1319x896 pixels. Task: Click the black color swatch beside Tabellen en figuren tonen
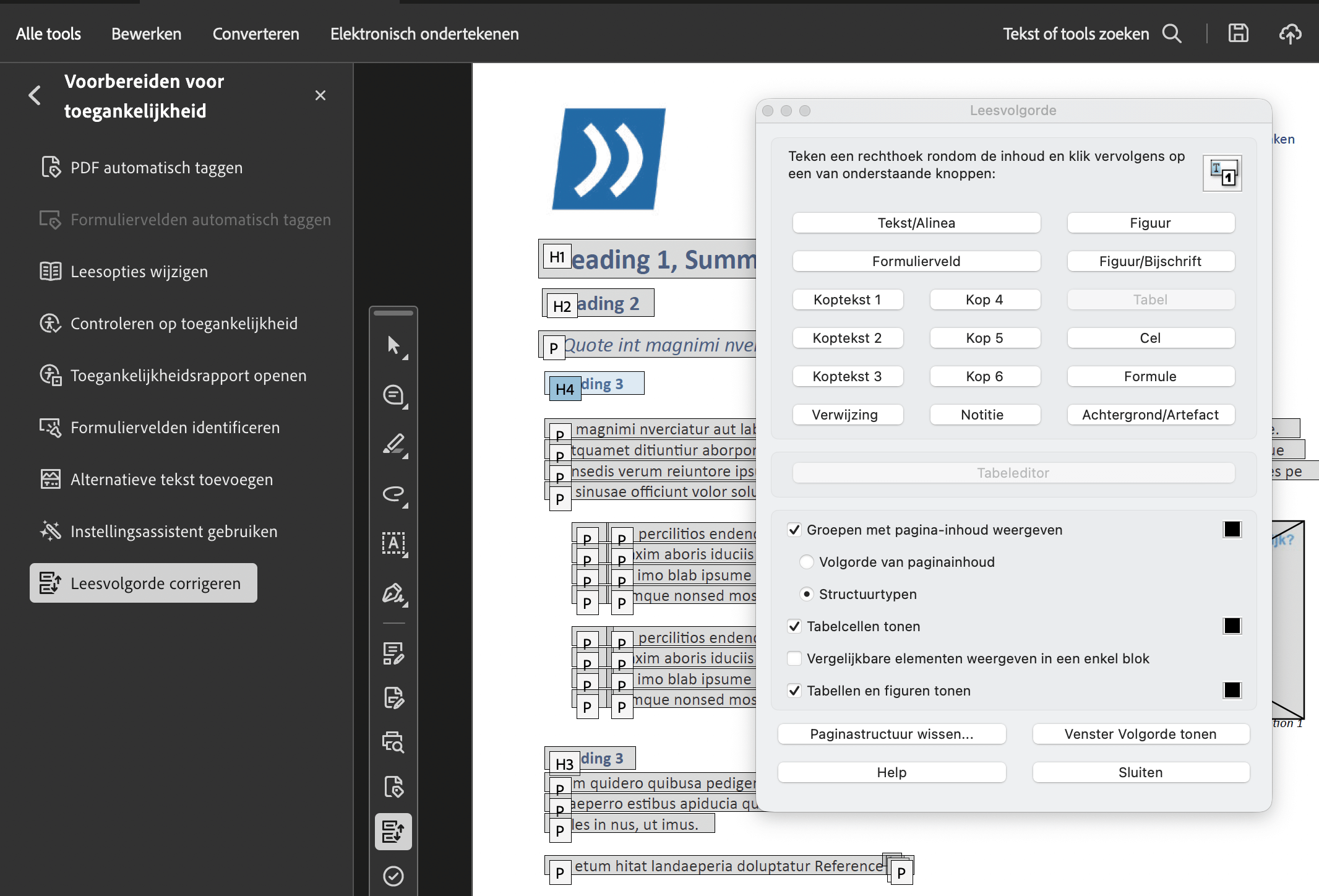point(1232,690)
